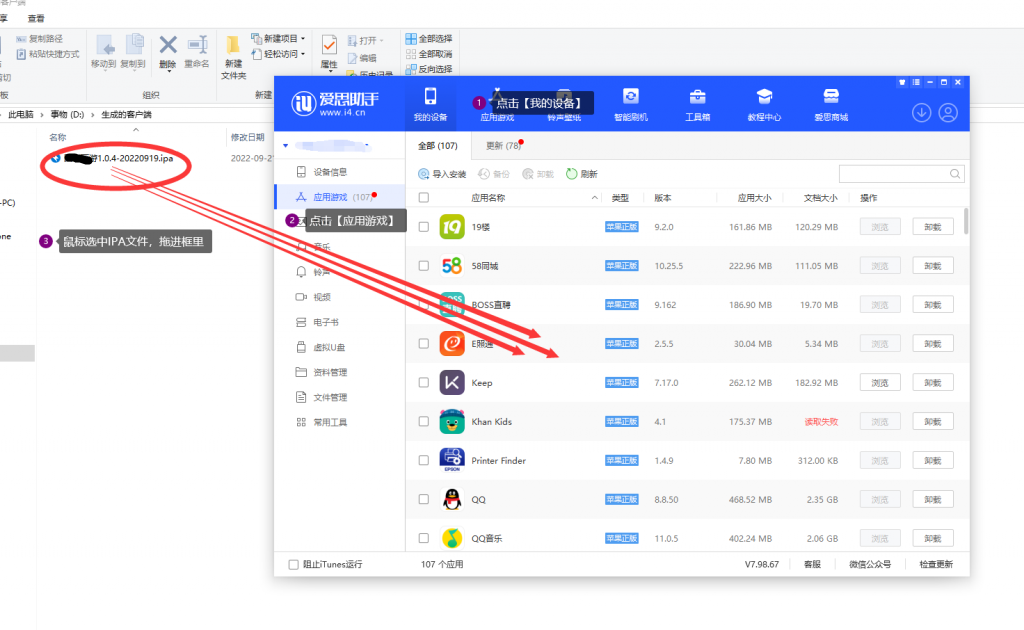The width and height of the screenshot is (1024, 630).
Task: Enable the 阻止iTunes运行 checkbox
Action: [294, 564]
